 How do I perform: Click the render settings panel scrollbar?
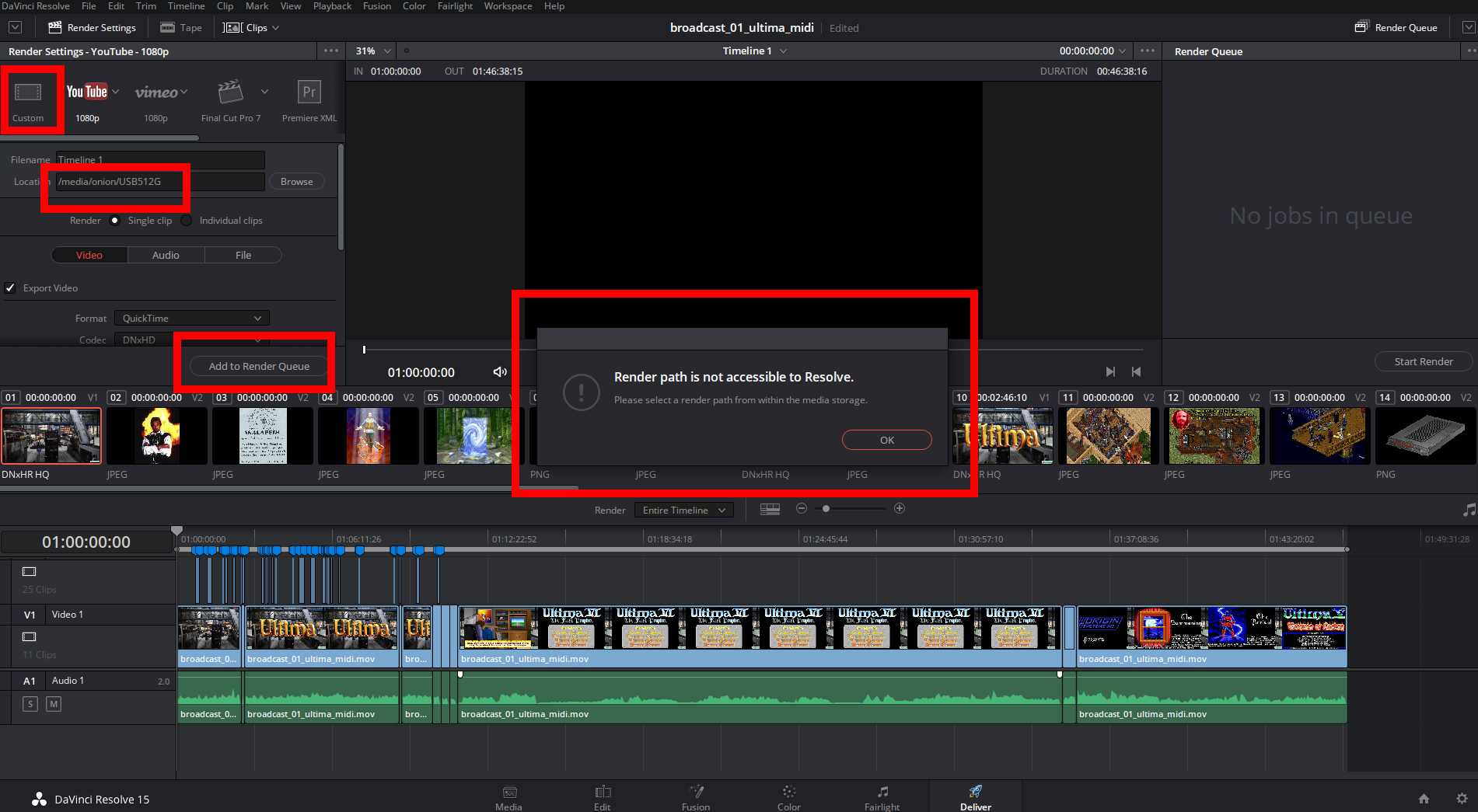click(341, 197)
